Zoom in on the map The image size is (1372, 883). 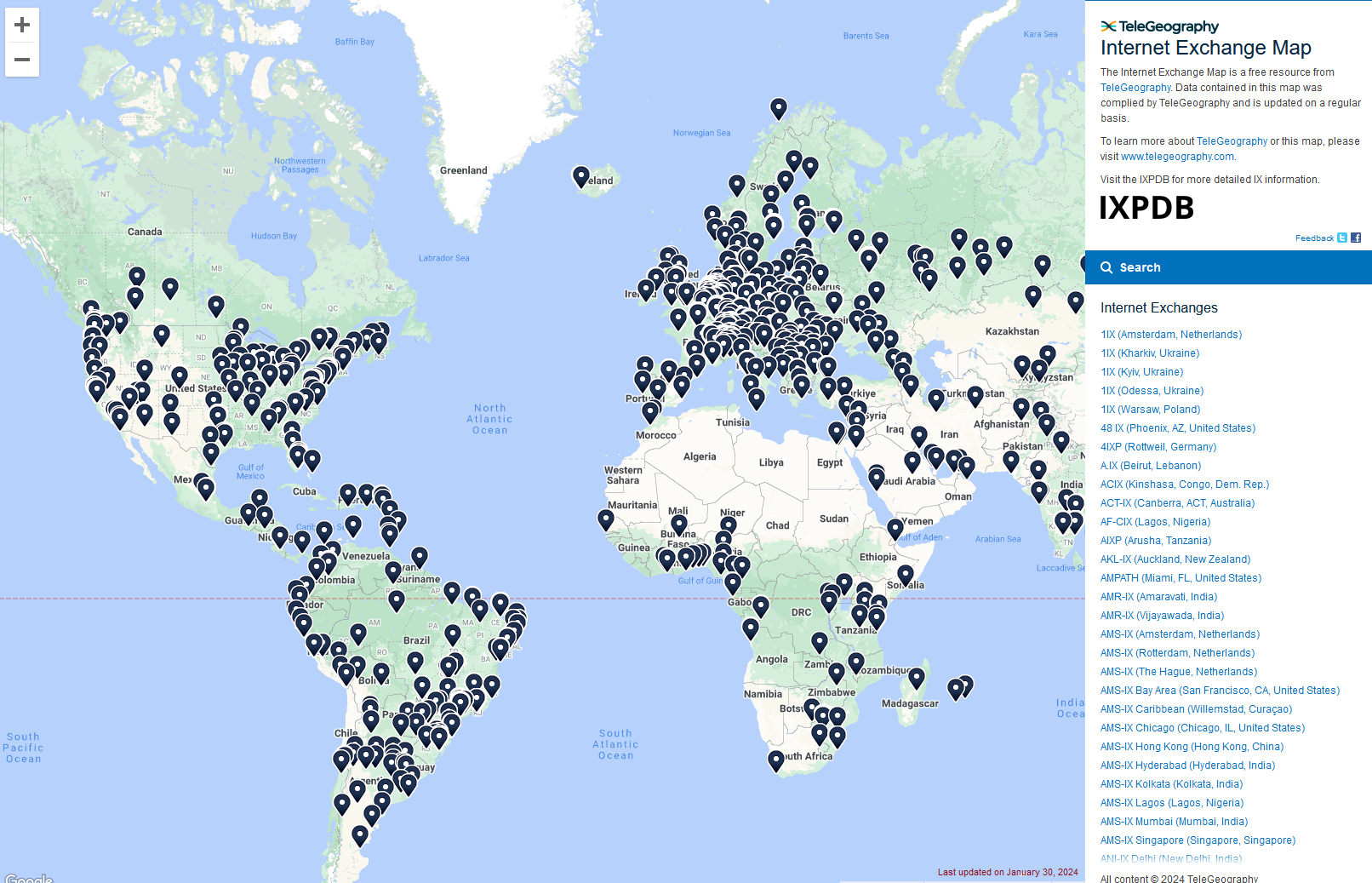tap(22, 25)
